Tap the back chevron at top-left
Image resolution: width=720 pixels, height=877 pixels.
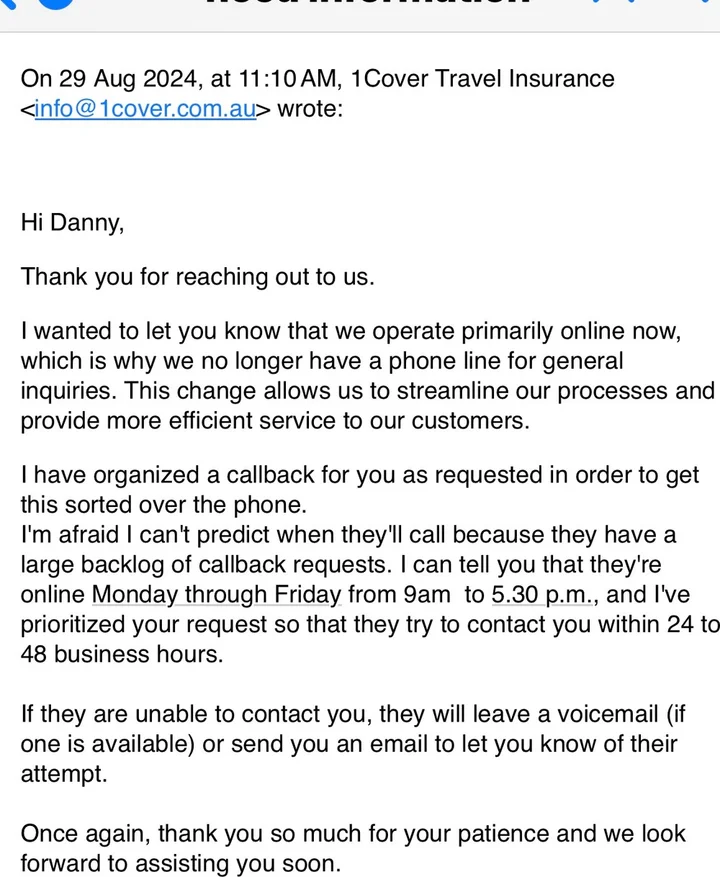click(x=7, y=3)
